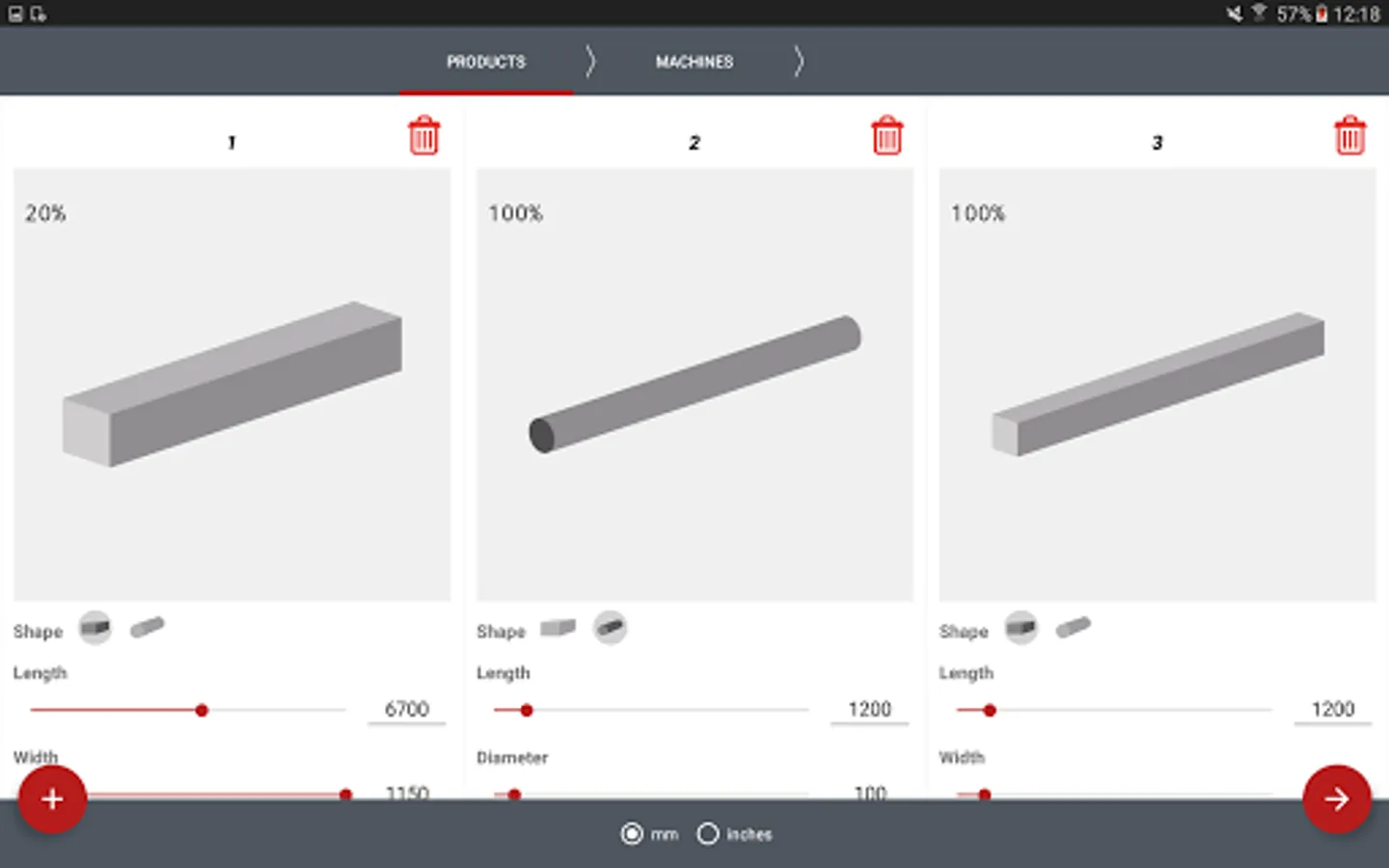1389x868 pixels.
Task: Add a new product with plus button
Action: coord(52,799)
